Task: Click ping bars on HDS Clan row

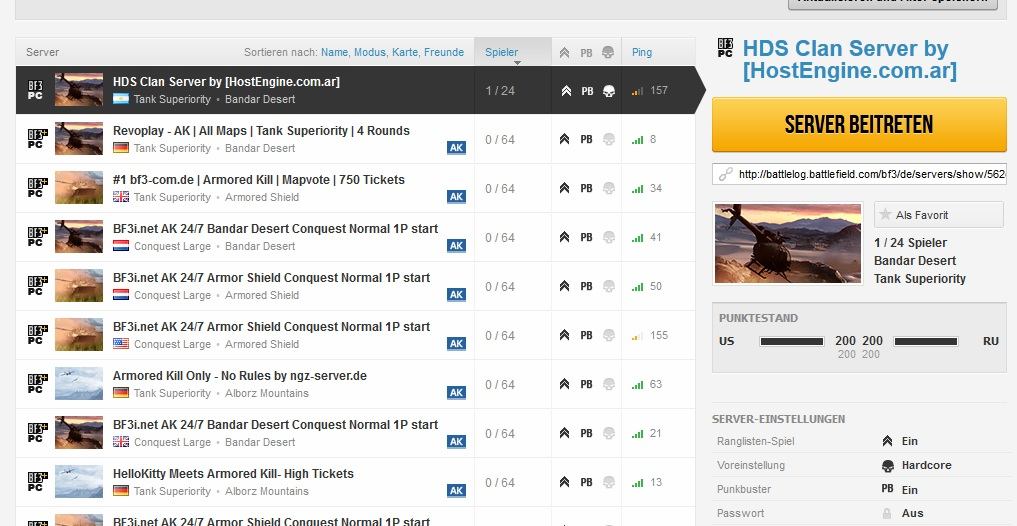Action: coord(637,91)
